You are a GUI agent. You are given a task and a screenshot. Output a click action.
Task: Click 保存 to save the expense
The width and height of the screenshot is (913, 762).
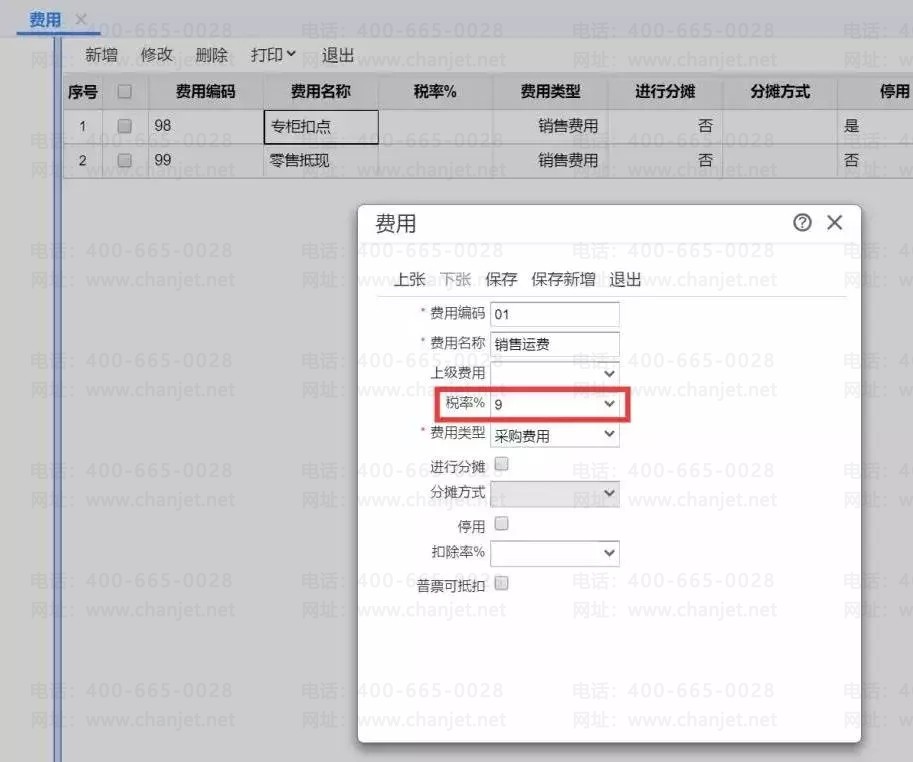coord(501,280)
